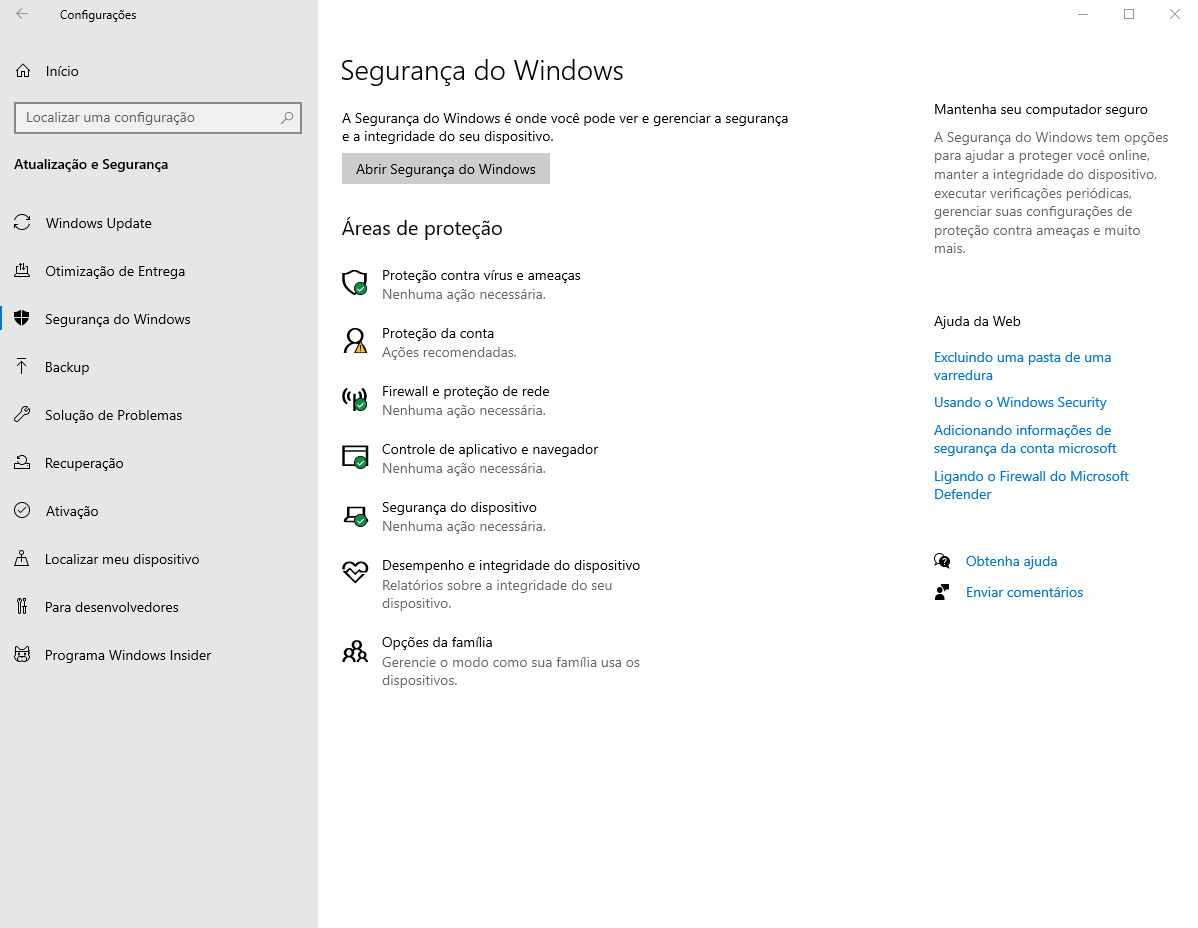Click the firewall and network protection icon
This screenshot has width=1198, height=928.
coord(355,399)
